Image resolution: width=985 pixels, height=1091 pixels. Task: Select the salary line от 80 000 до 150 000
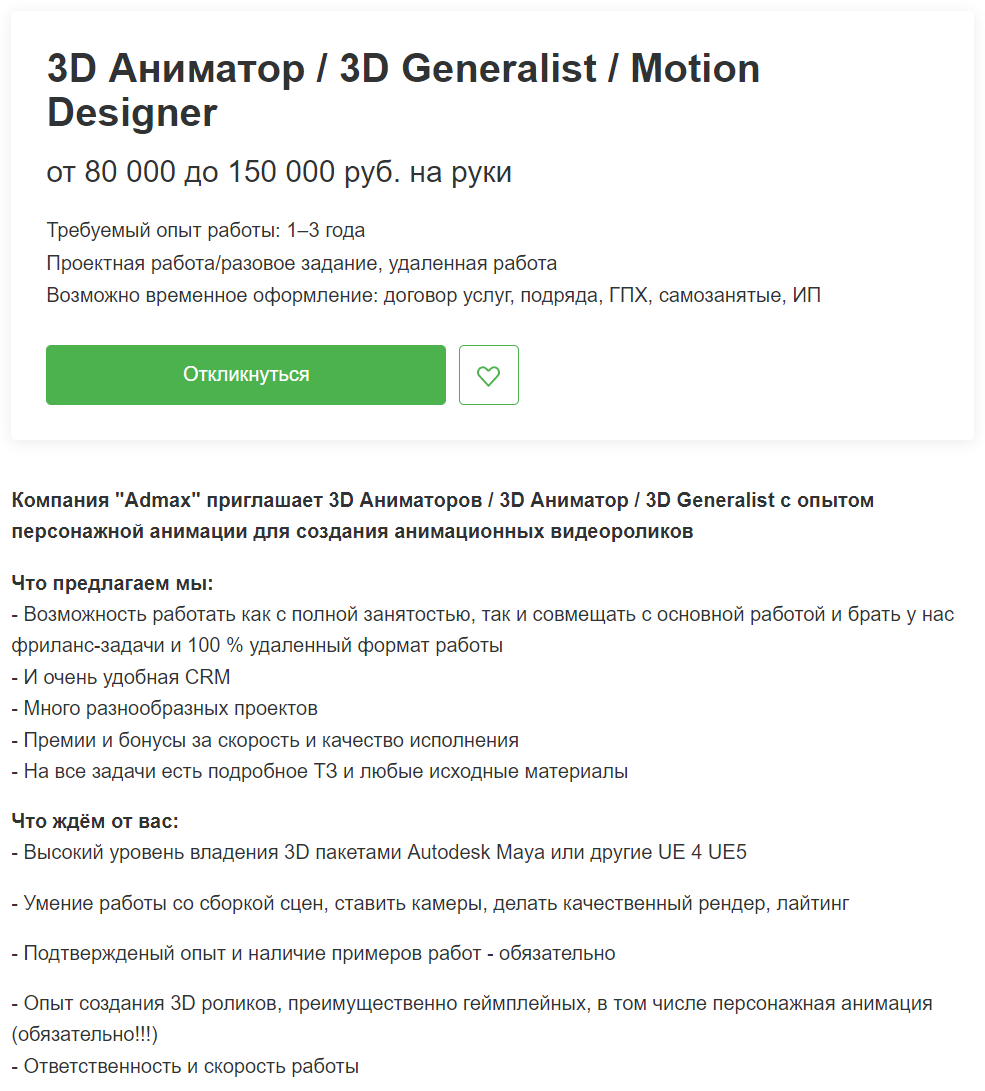point(279,171)
